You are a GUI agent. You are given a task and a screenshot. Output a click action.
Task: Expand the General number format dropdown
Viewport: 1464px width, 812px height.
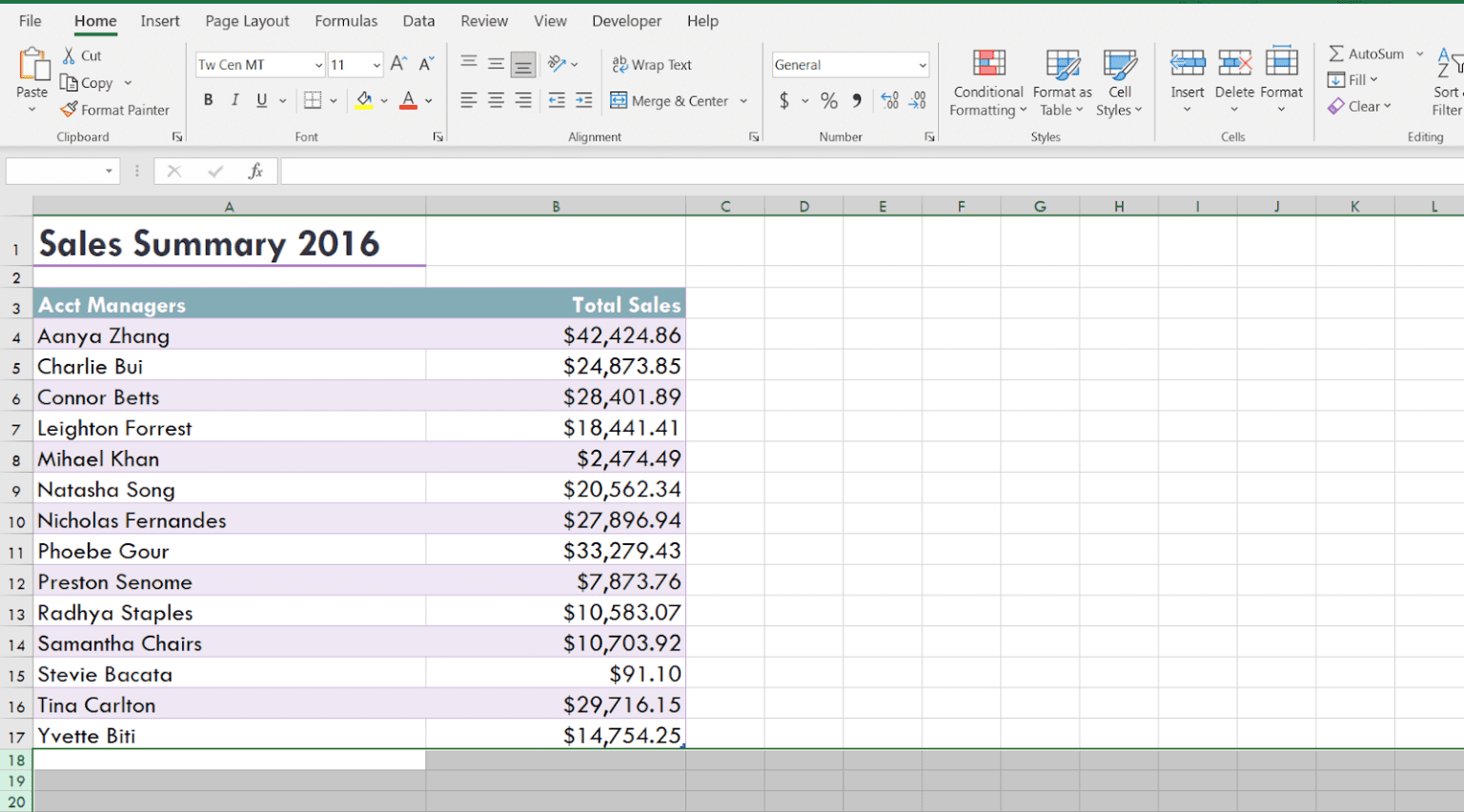(922, 65)
